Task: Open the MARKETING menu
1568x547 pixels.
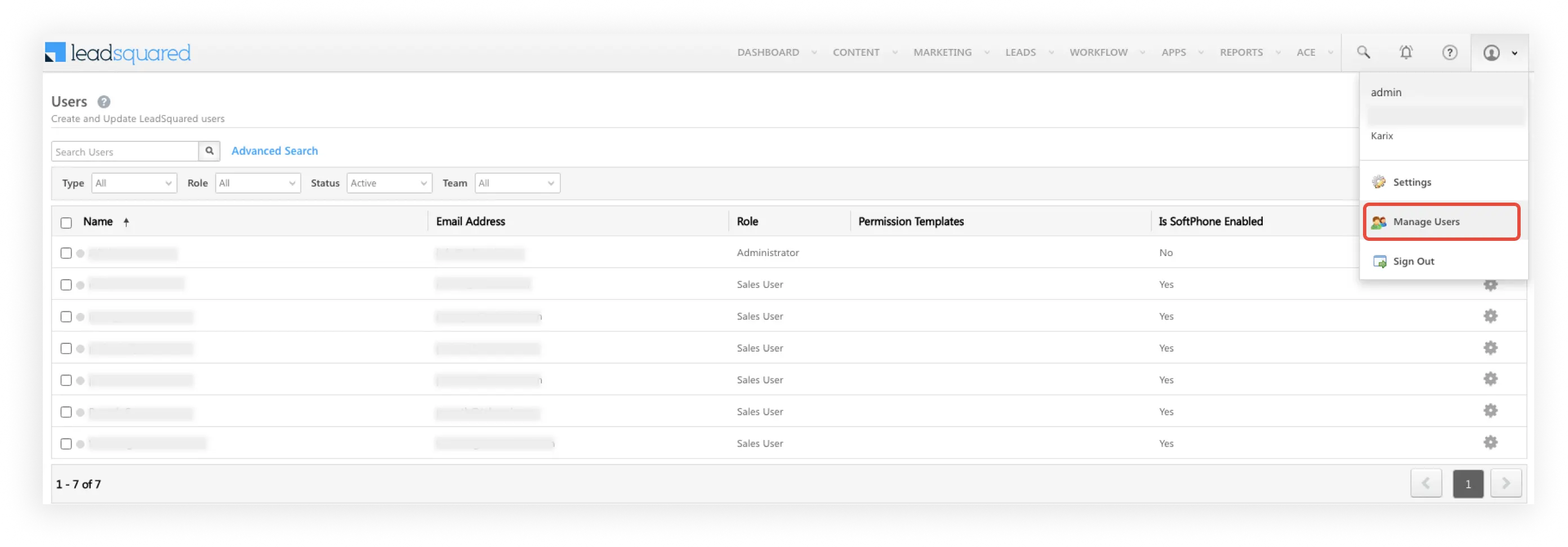Action: 942,52
